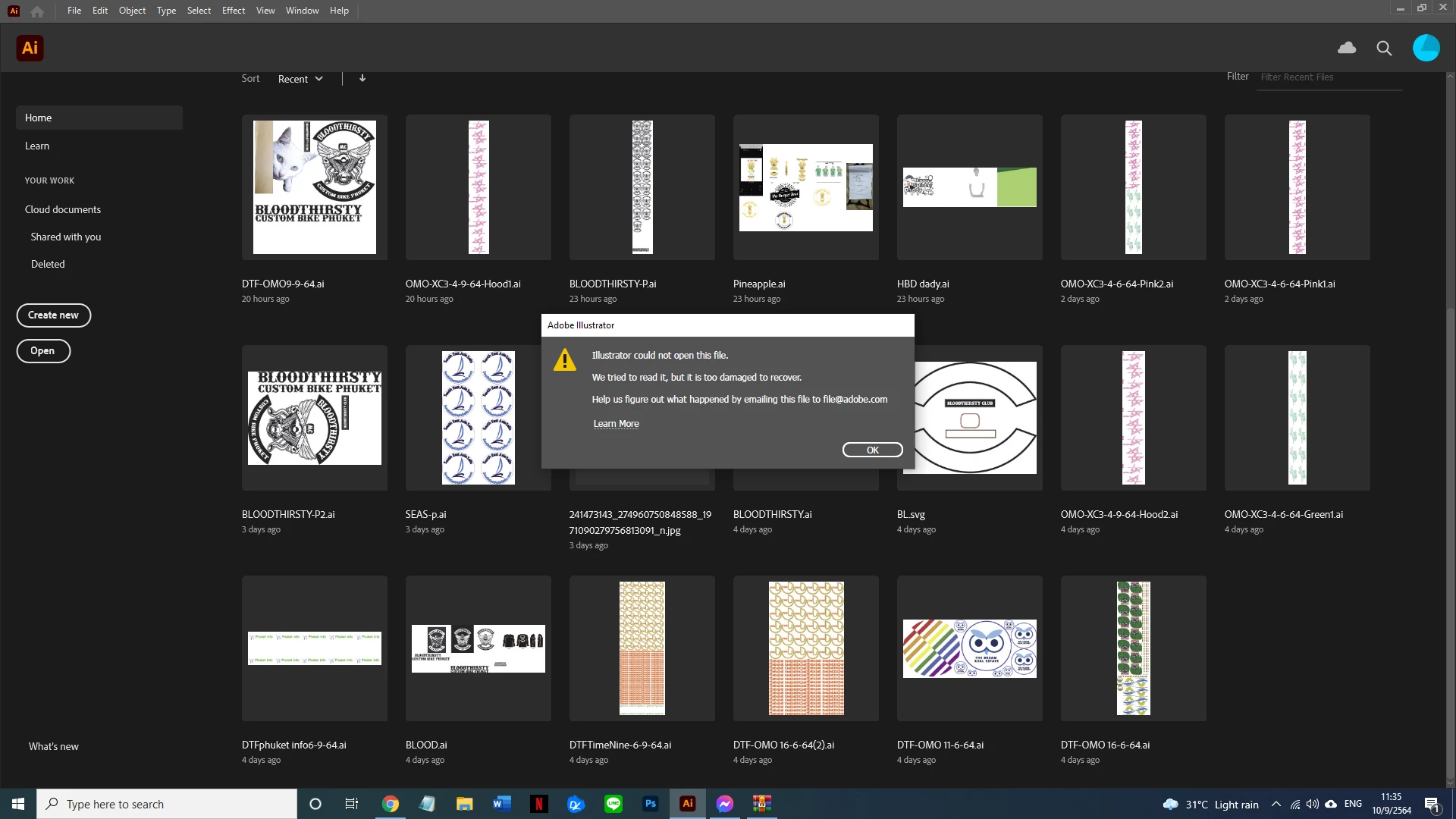This screenshot has width=1456, height=819.
Task: Click the Illustrator Ai home logo
Action: coord(30,48)
